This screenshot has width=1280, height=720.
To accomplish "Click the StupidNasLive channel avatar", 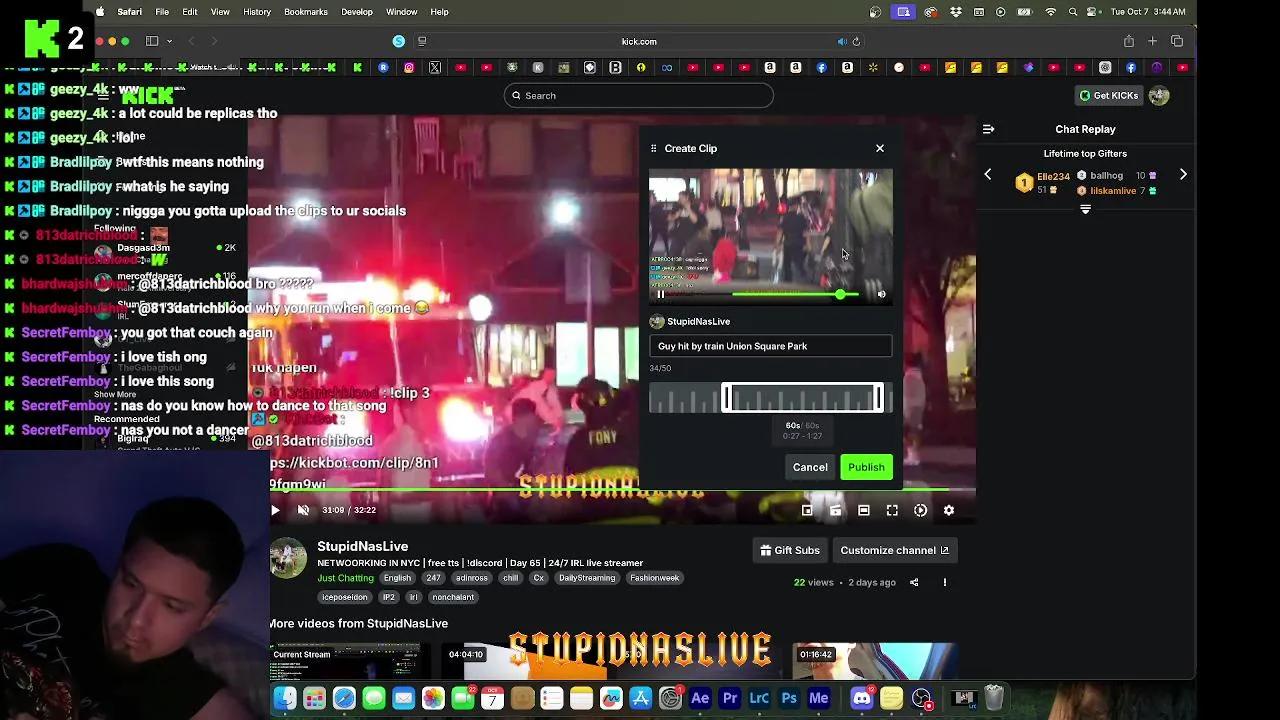I will click(x=288, y=558).
